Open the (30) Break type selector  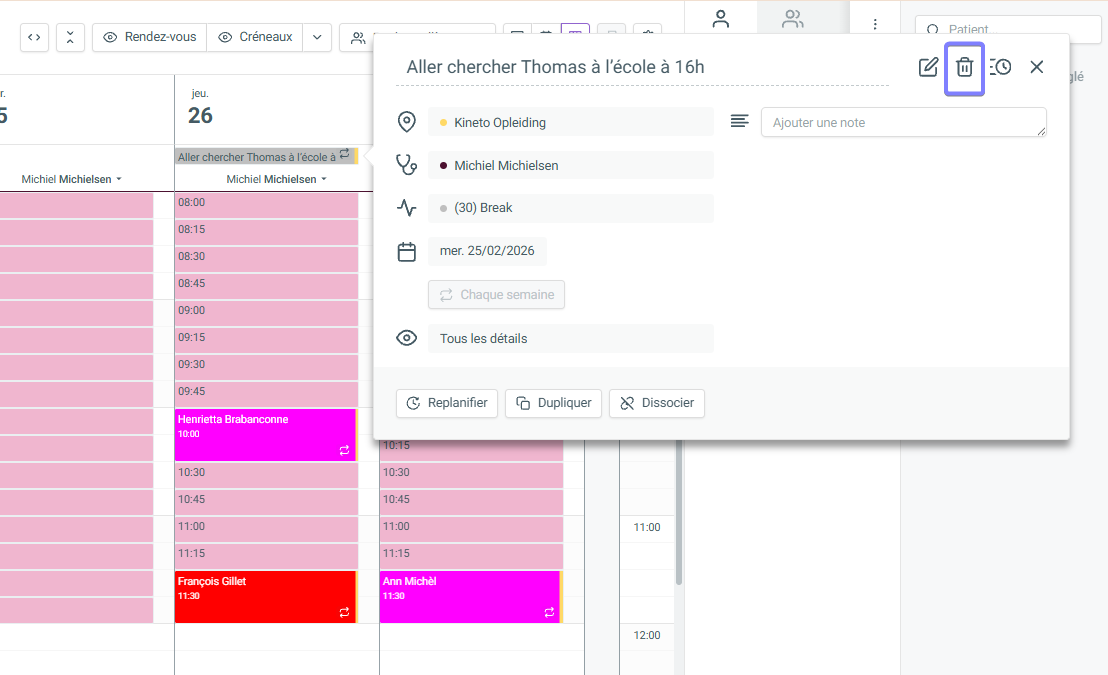pyautogui.click(x=570, y=208)
